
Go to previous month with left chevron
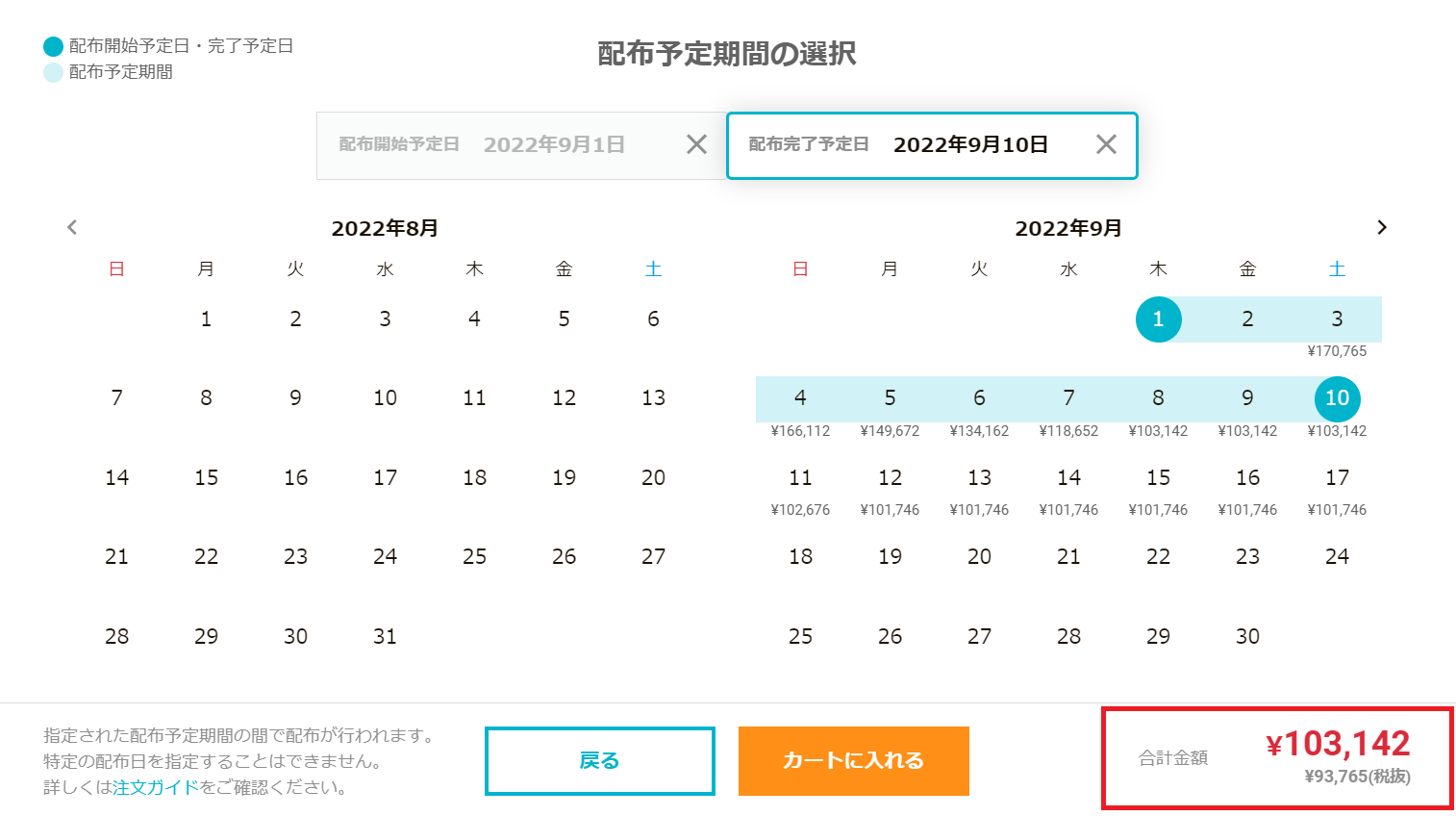(72, 227)
